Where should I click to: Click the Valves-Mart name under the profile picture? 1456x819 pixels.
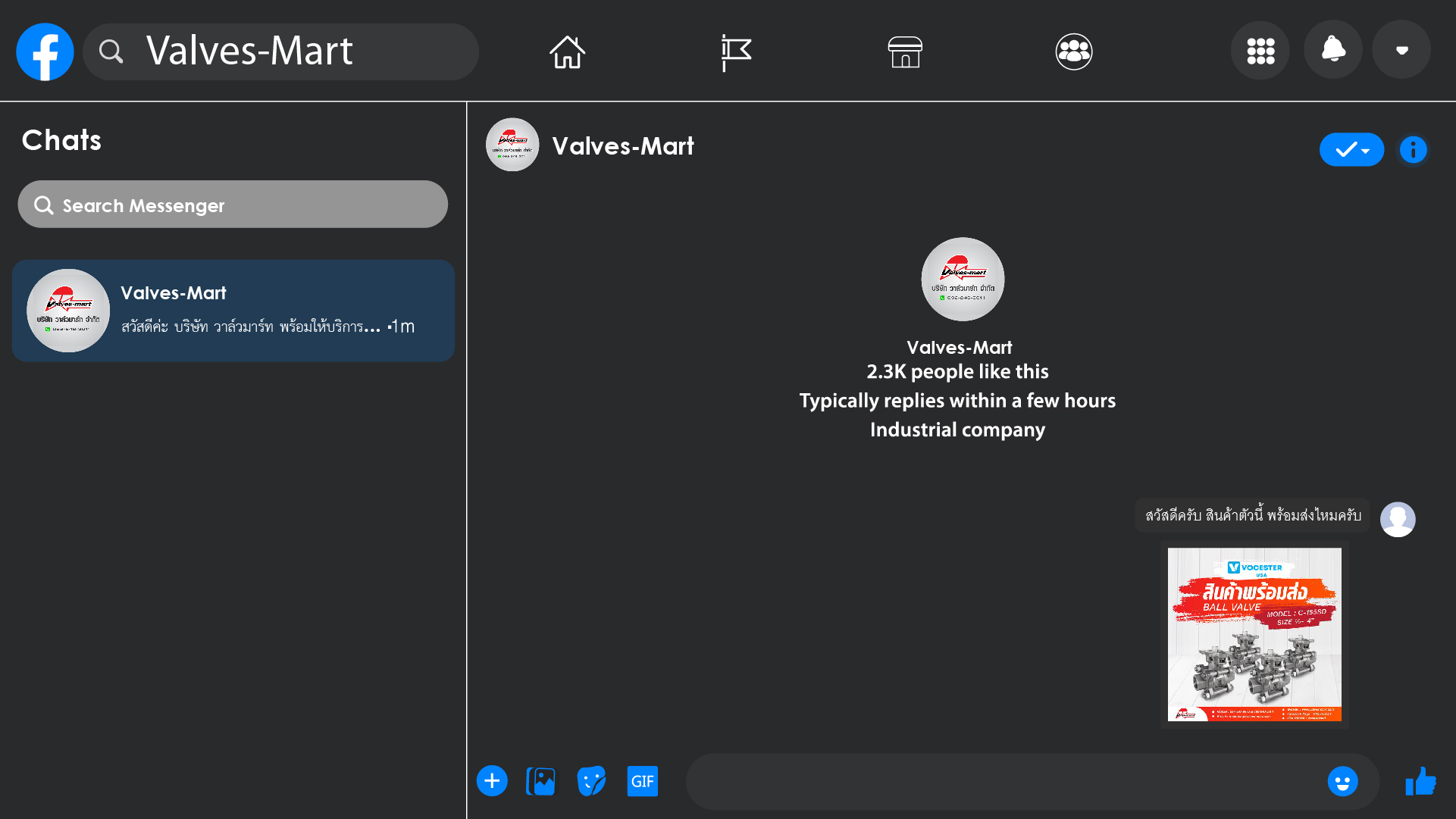pyautogui.click(x=959, y=347)
